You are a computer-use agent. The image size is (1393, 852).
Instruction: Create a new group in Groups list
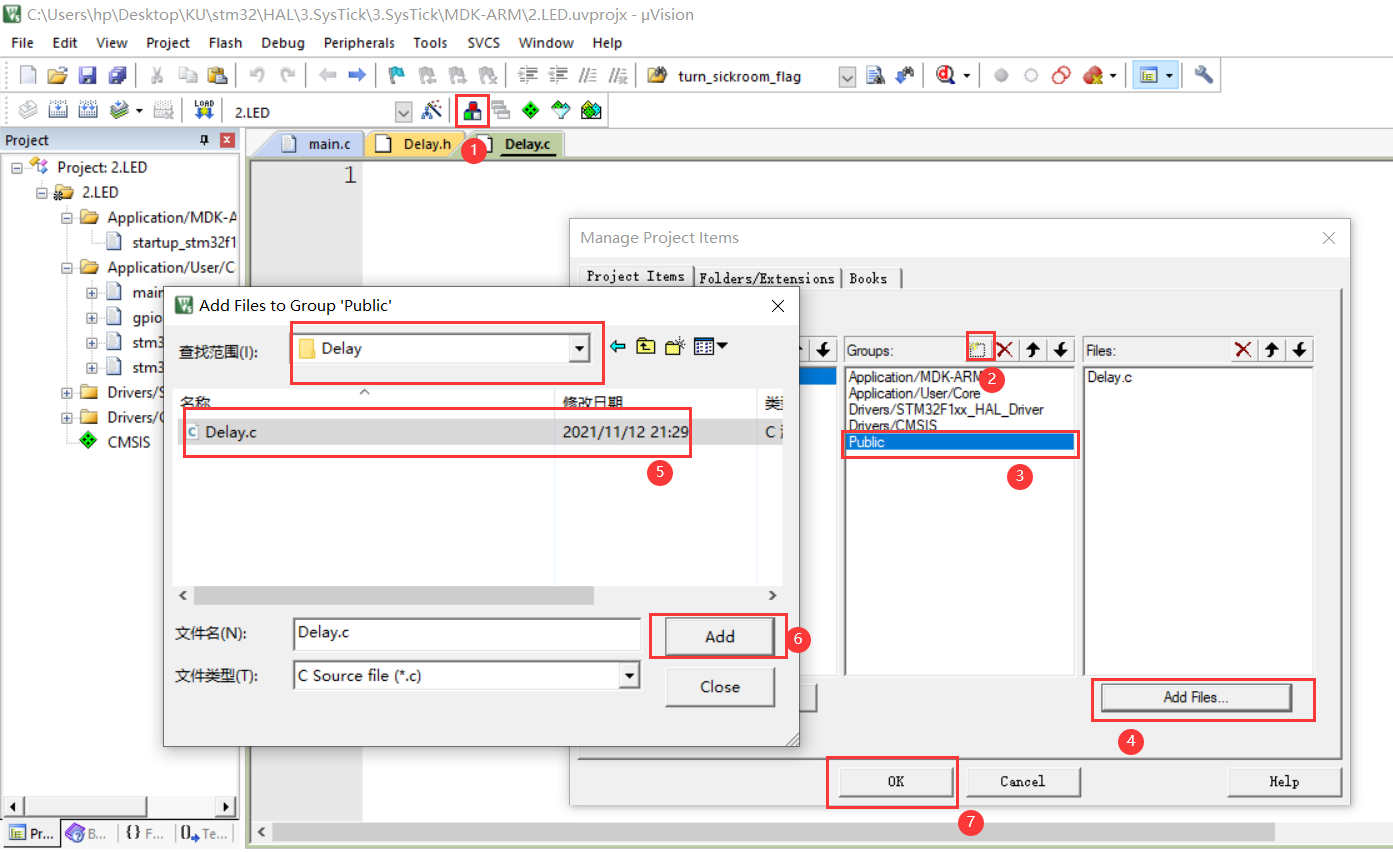pos(979,349)
